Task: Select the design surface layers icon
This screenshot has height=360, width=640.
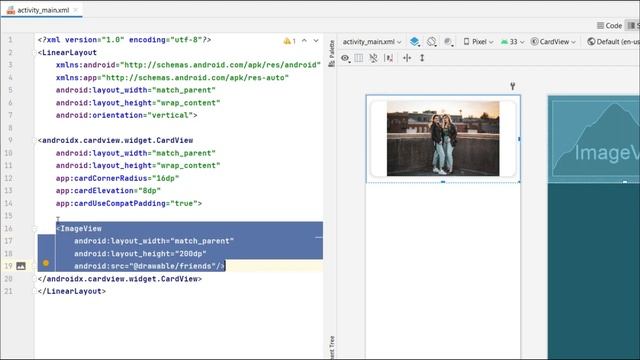Action: pyautogui.click(x=415, y=42)
